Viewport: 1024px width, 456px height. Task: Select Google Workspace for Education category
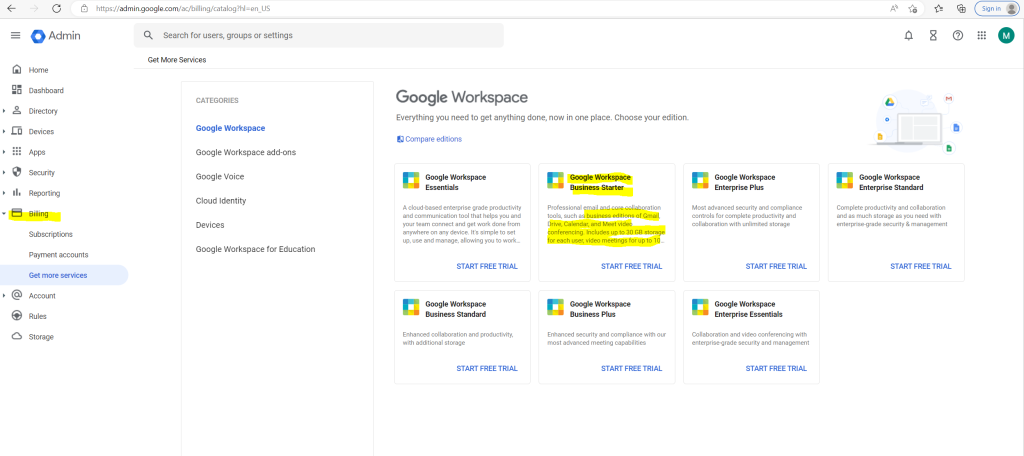coord(255,249)
